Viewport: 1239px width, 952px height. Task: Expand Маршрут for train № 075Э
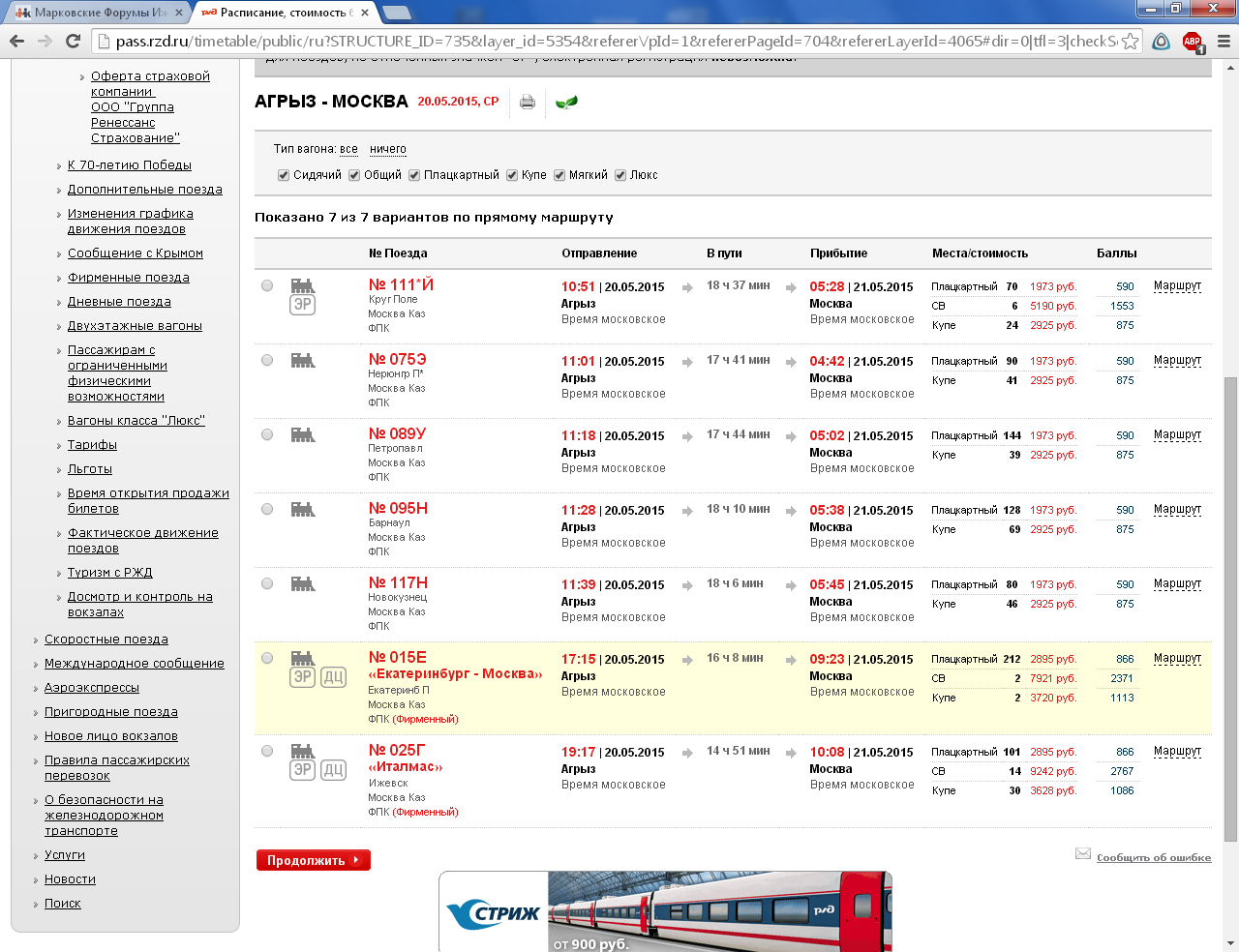click(1177, 360)
